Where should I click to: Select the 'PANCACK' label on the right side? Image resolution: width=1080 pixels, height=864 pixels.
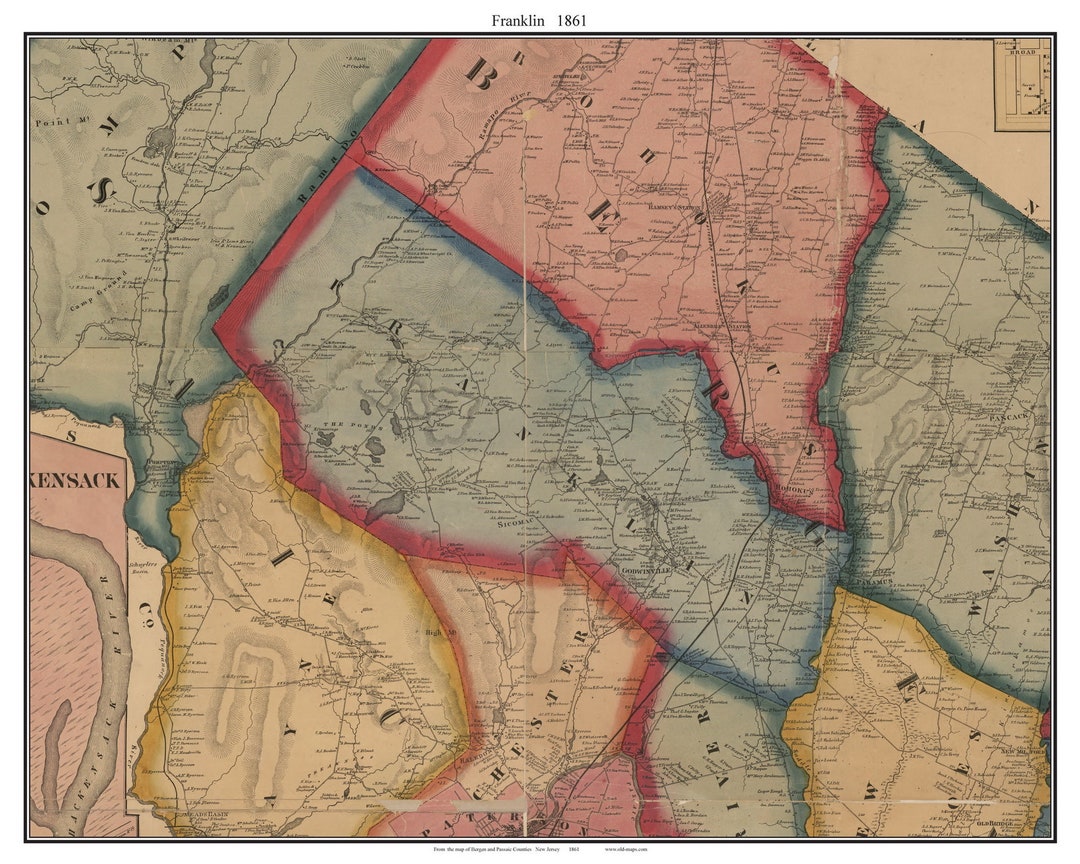(1009, 418)
